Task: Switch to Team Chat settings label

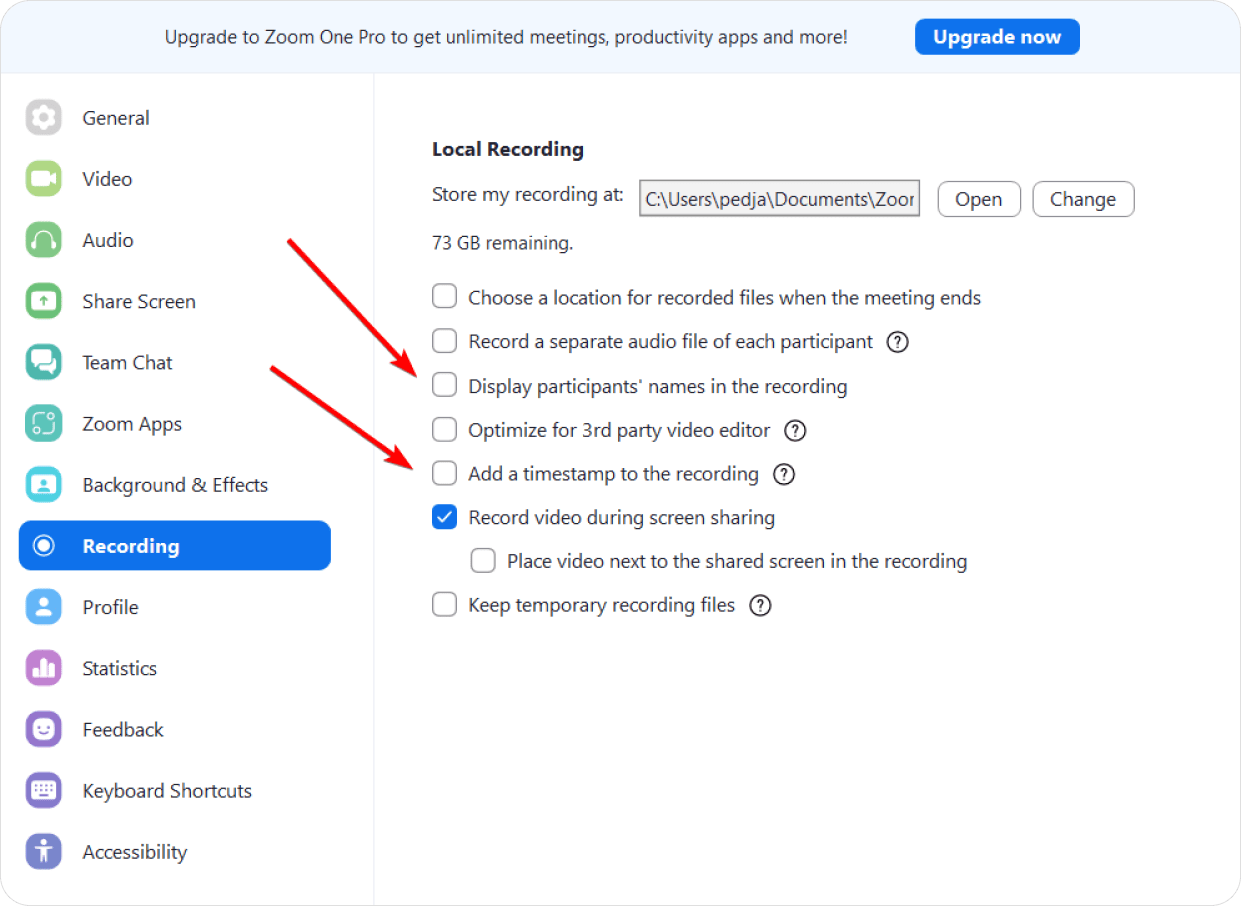Action: [x=127, y=362]
